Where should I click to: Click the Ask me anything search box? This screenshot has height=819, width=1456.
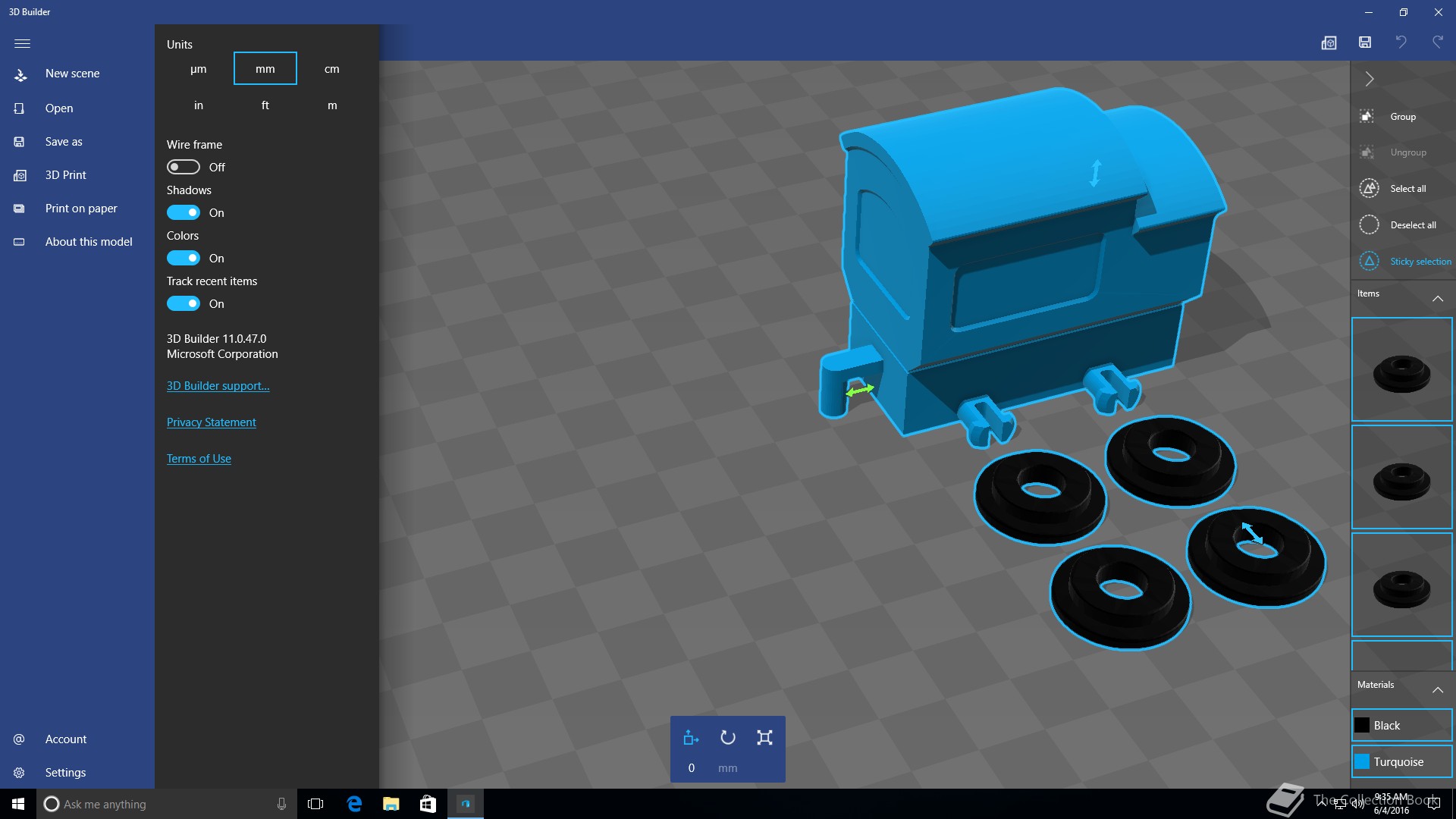click(167, 804)
